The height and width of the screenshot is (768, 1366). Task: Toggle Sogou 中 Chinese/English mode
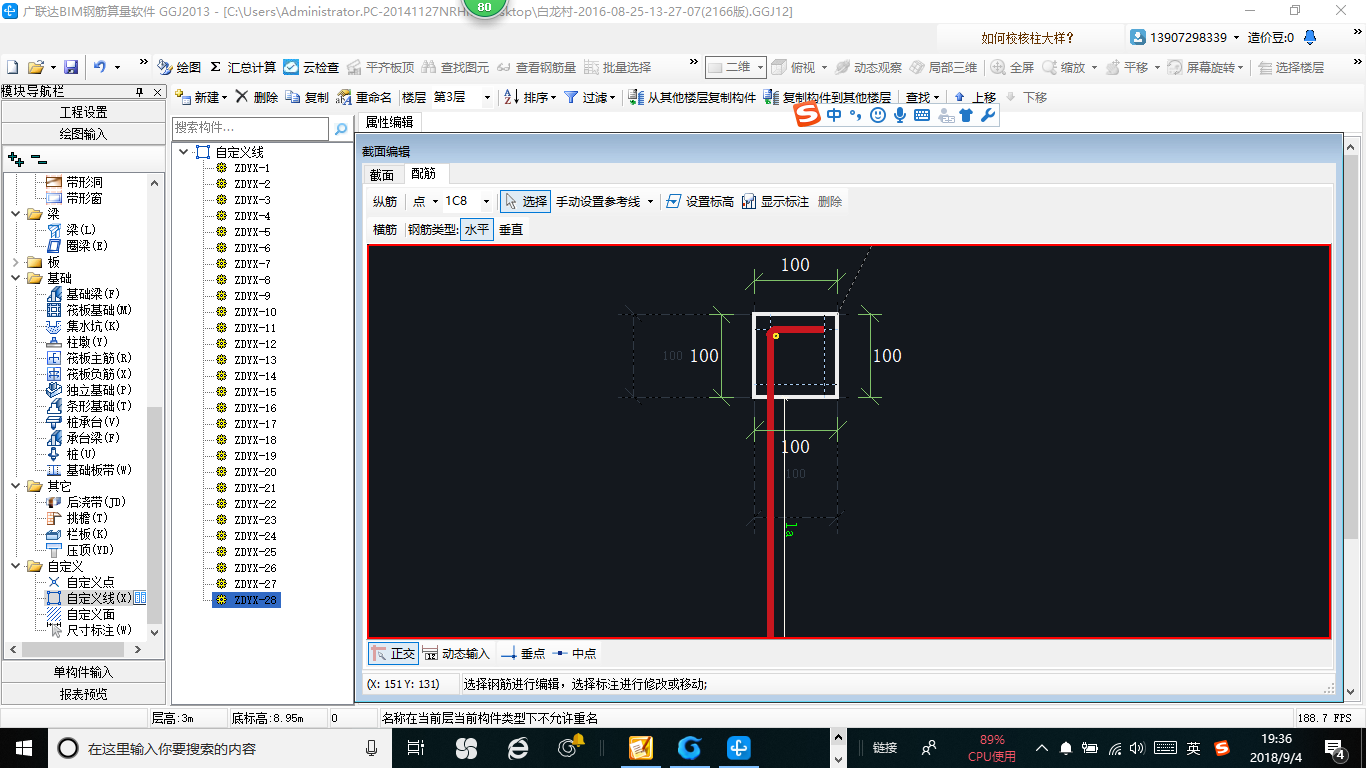[834, 115]
